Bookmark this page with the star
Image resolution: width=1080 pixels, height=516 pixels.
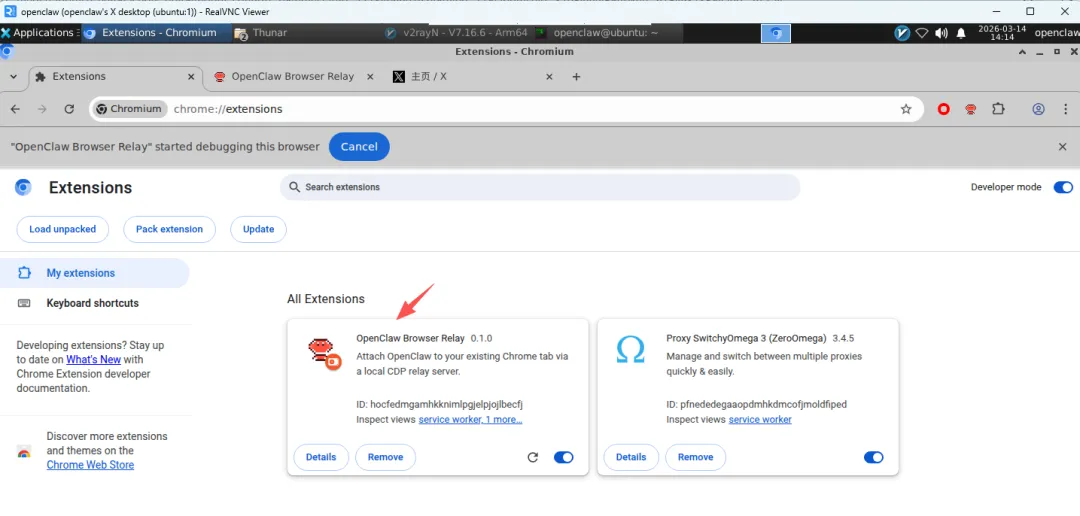pyautogui.click(x=906, y=109)
